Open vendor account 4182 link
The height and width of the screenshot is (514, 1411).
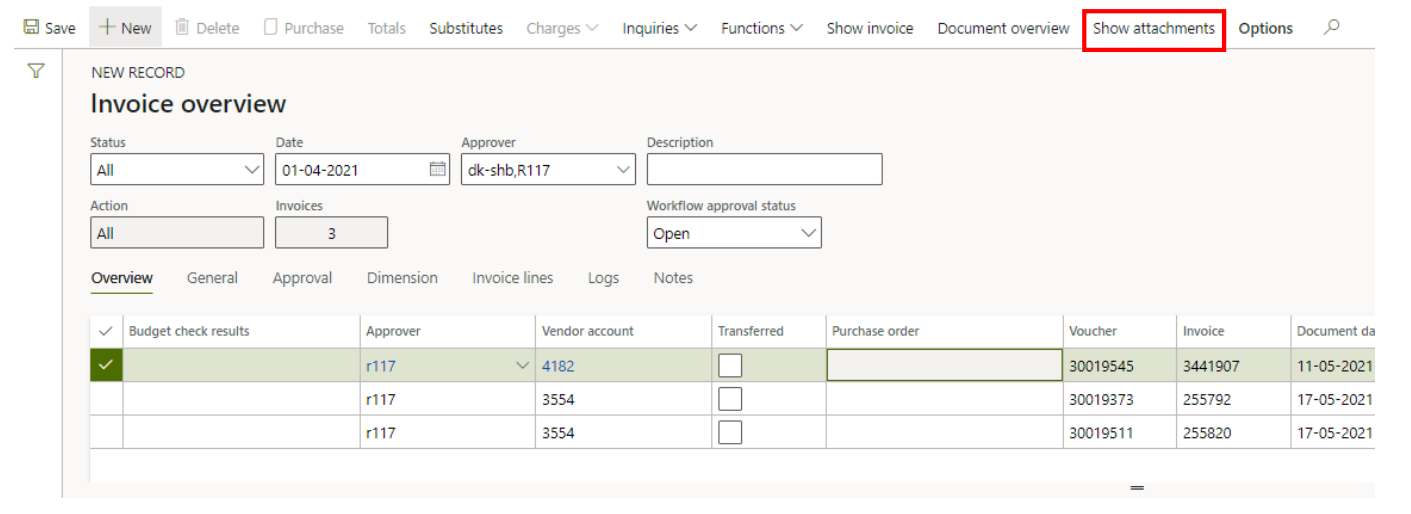click(x=558, y=366)
